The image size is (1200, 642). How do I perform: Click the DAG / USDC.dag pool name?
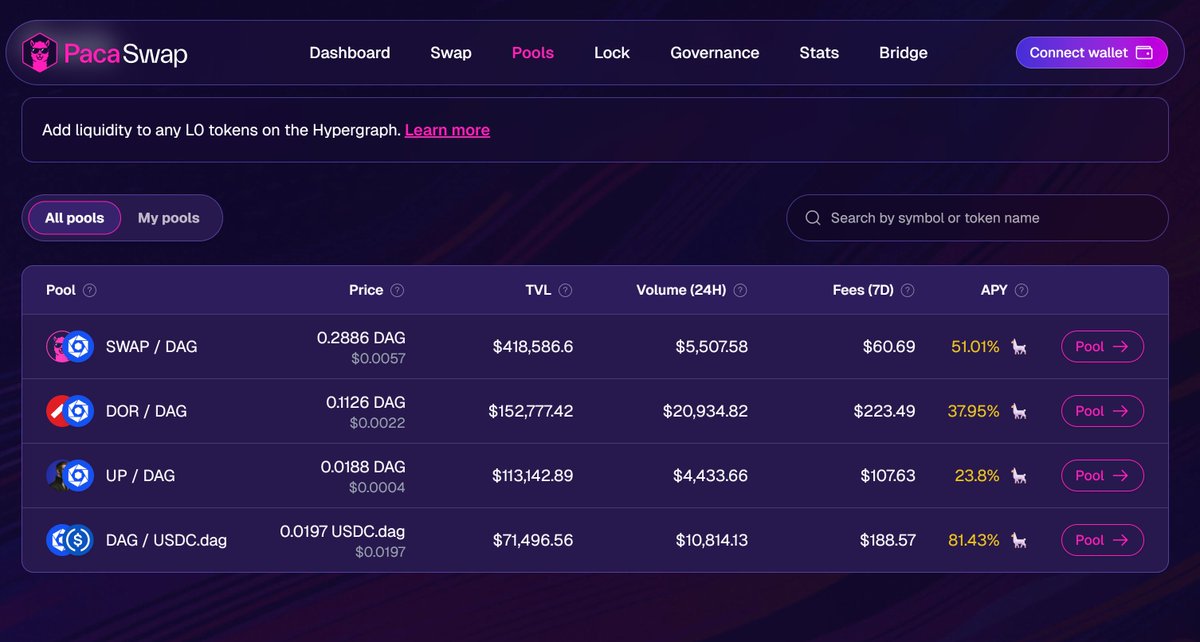point(166,540)
